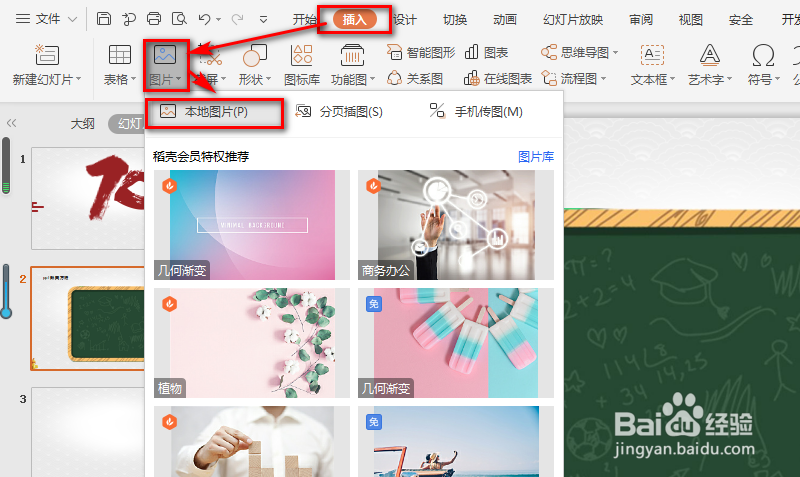Switch to the 设计 tab
The width and height of the screenshot is (800, 477).
click(405, 20)
